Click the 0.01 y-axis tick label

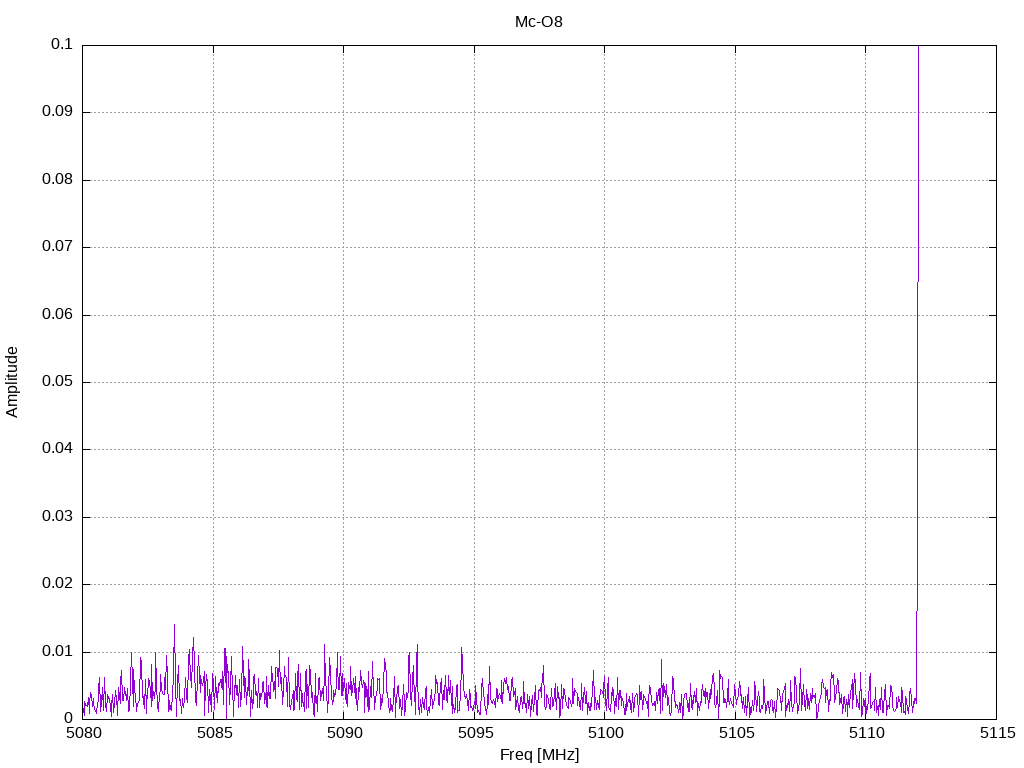point(57,652)
